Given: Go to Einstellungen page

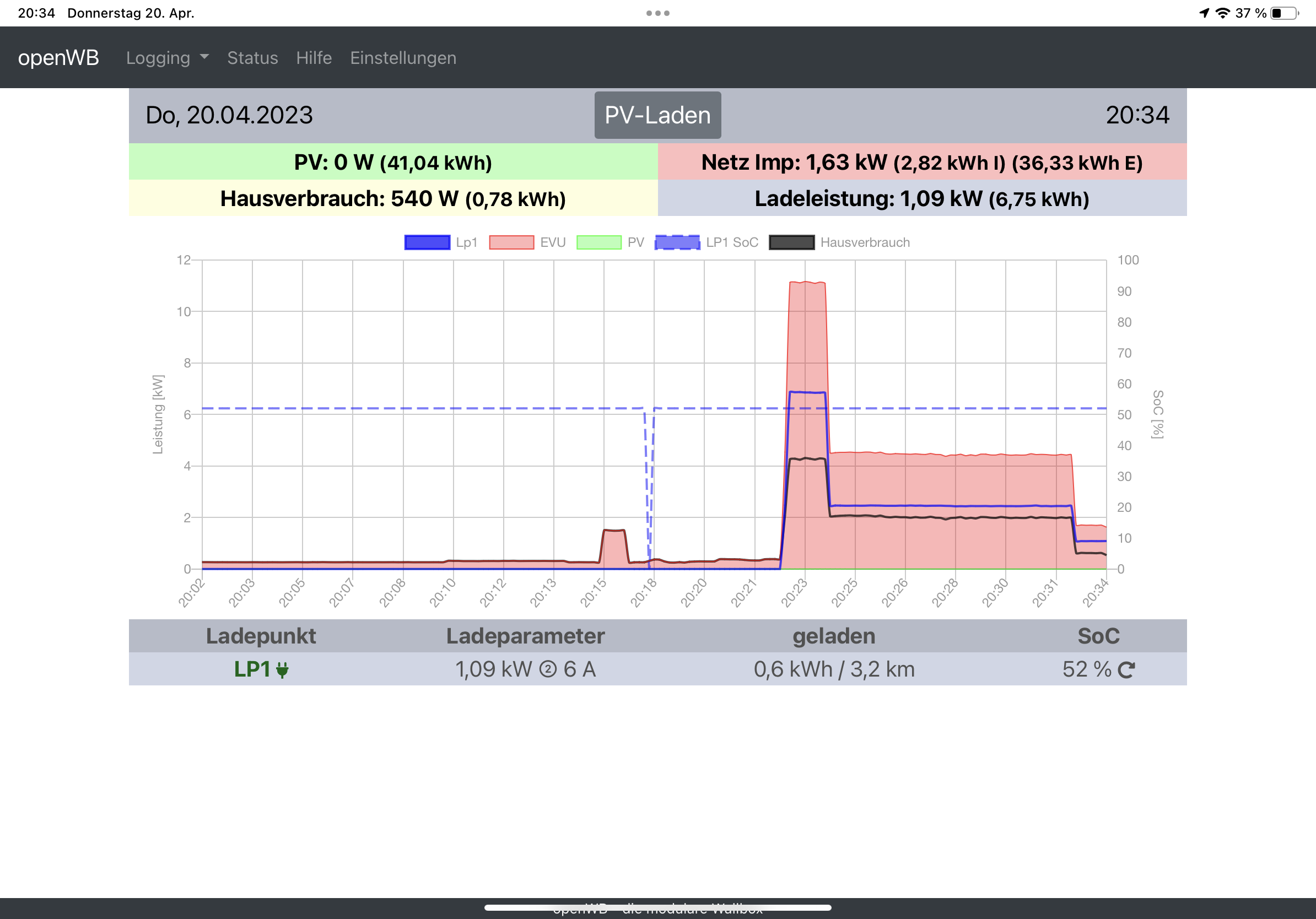Looking at the screenshot, I should 403,58.
